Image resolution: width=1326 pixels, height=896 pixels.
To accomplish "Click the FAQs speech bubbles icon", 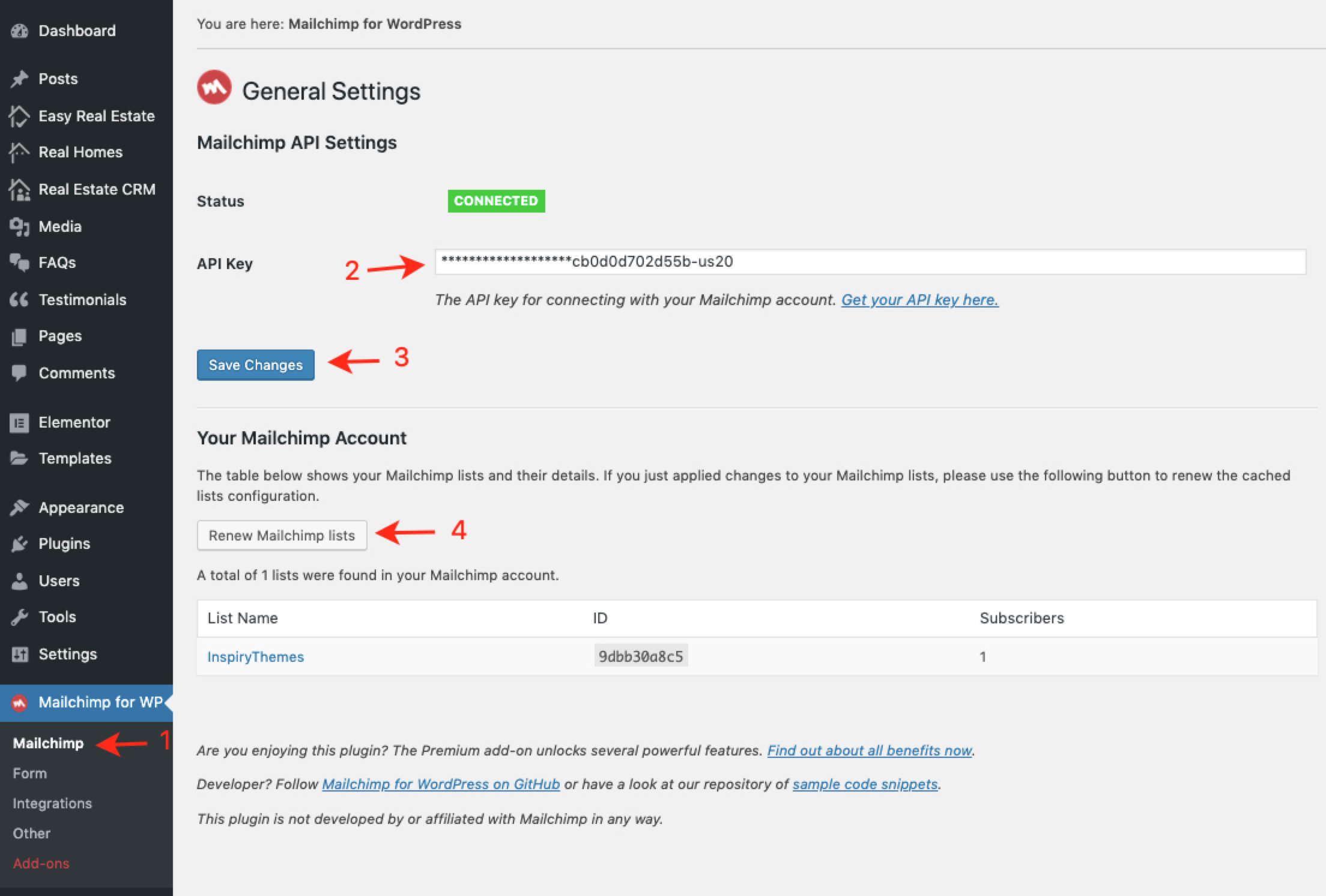I will pos(19,262).
